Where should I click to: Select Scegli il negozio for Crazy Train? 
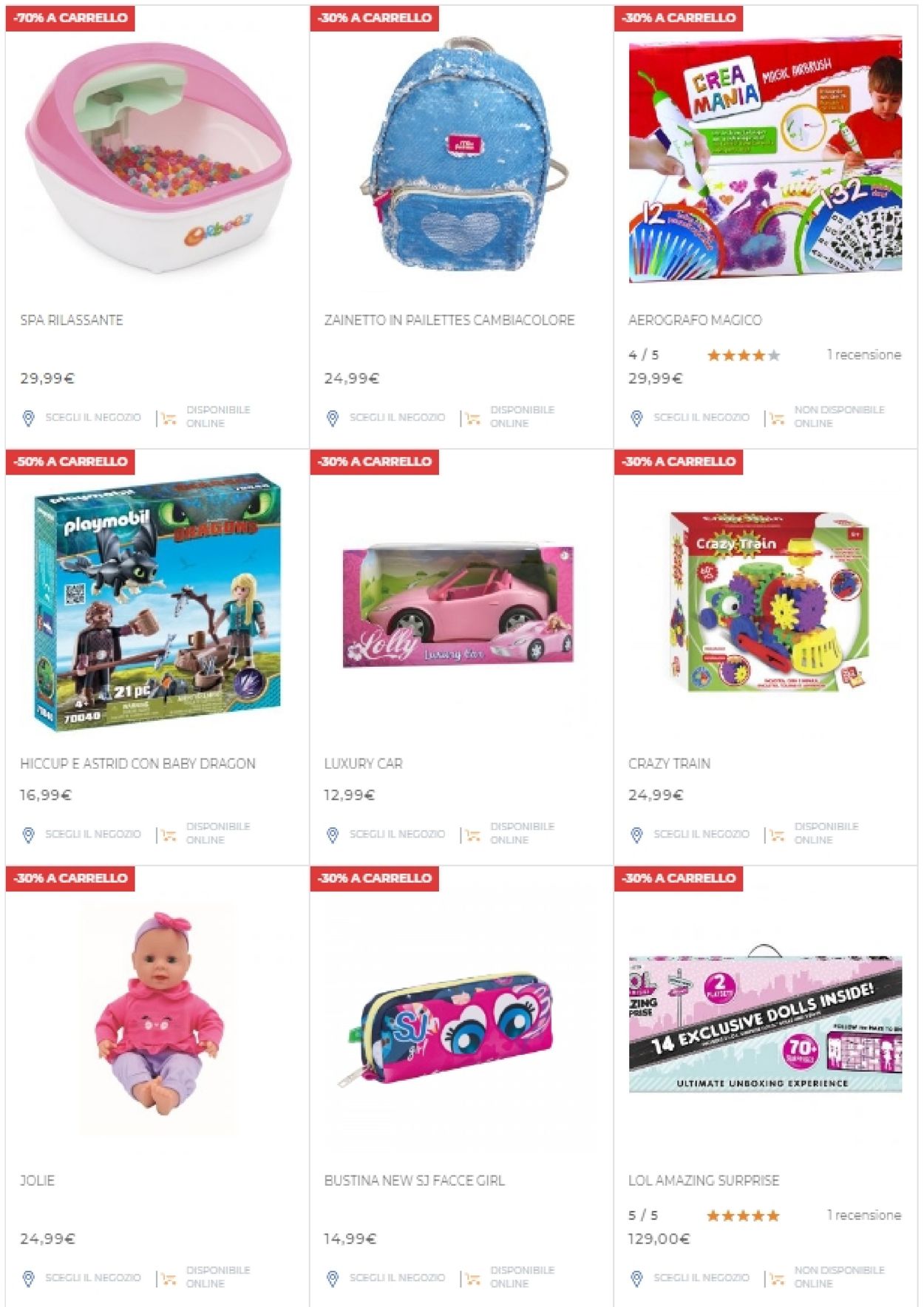(x=702, y=834)
